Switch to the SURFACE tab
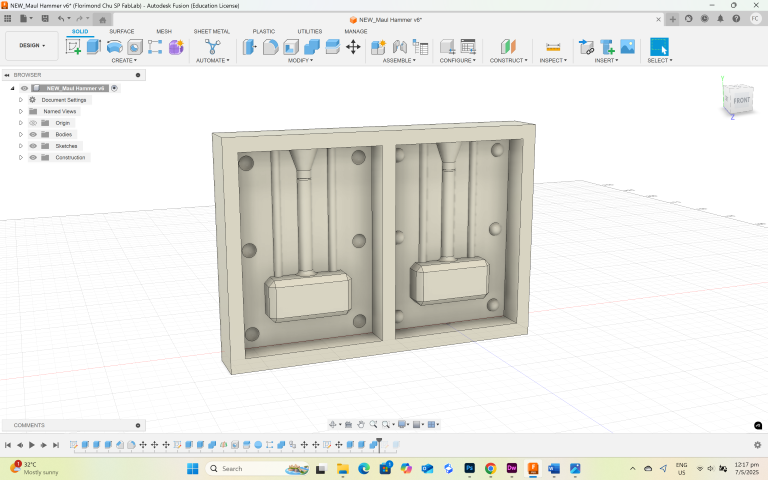The width and height of the screenshot is (768, 480). tap(121, 31)
